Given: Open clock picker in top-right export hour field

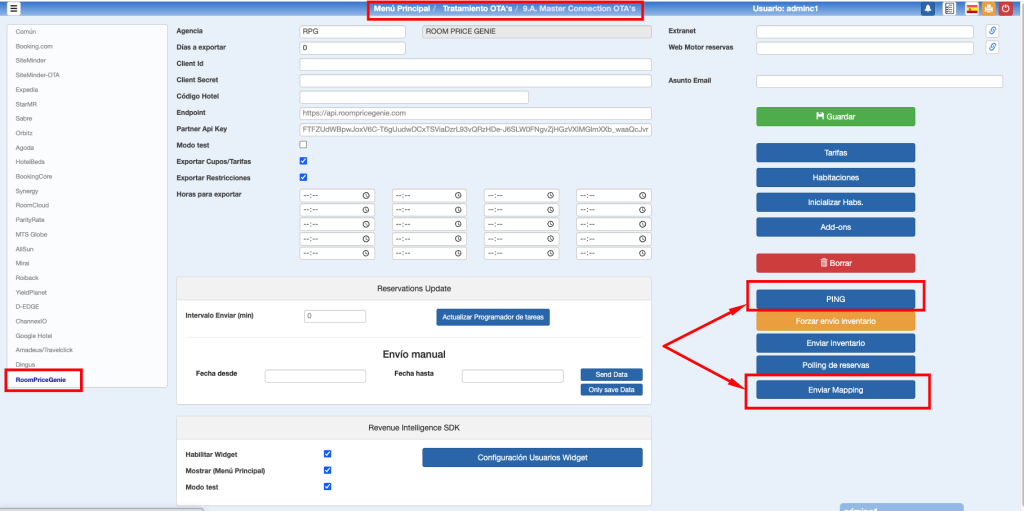Looking at the screenshot, I should (642, 195).
